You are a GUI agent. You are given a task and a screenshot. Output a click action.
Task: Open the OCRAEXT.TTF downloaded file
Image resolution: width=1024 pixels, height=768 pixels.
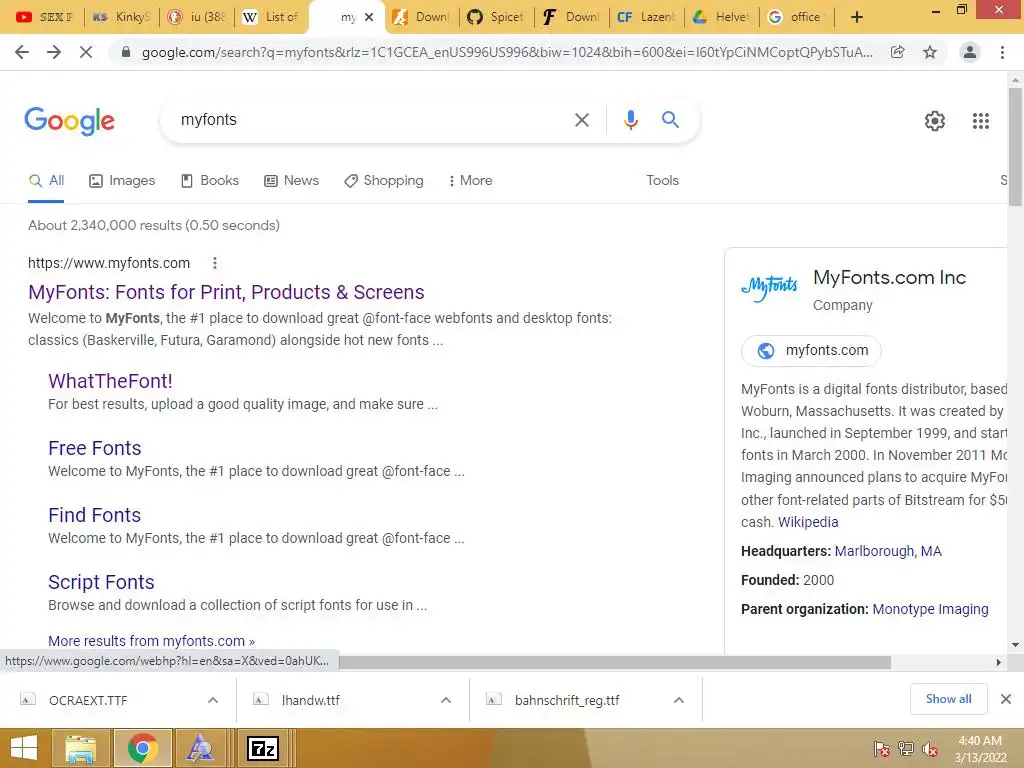coord(88,700)
